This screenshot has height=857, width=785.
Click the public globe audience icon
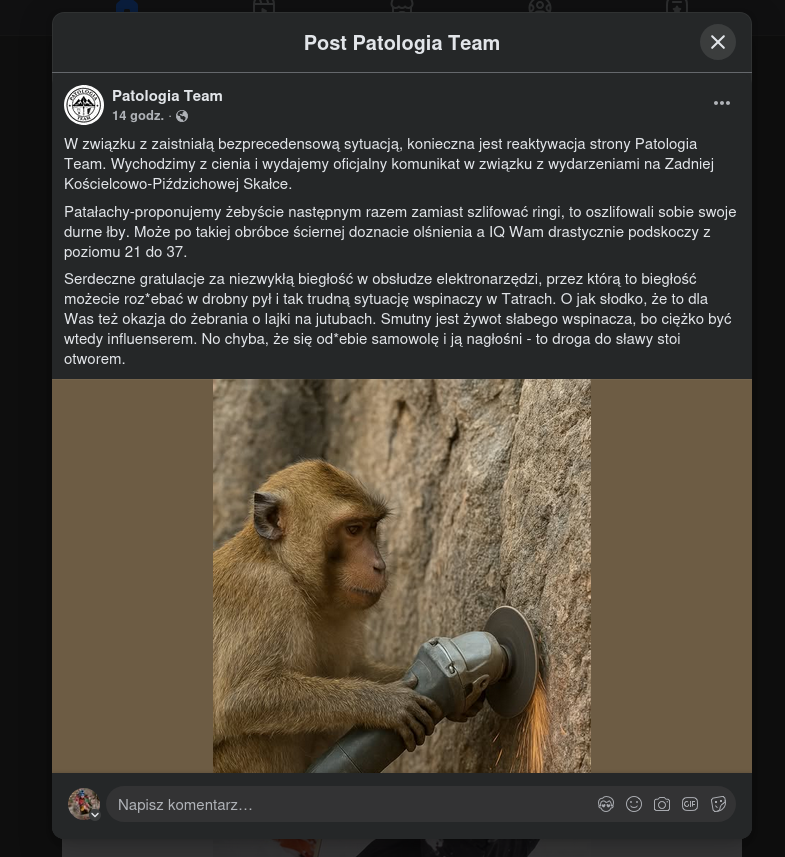pos(182,117)
